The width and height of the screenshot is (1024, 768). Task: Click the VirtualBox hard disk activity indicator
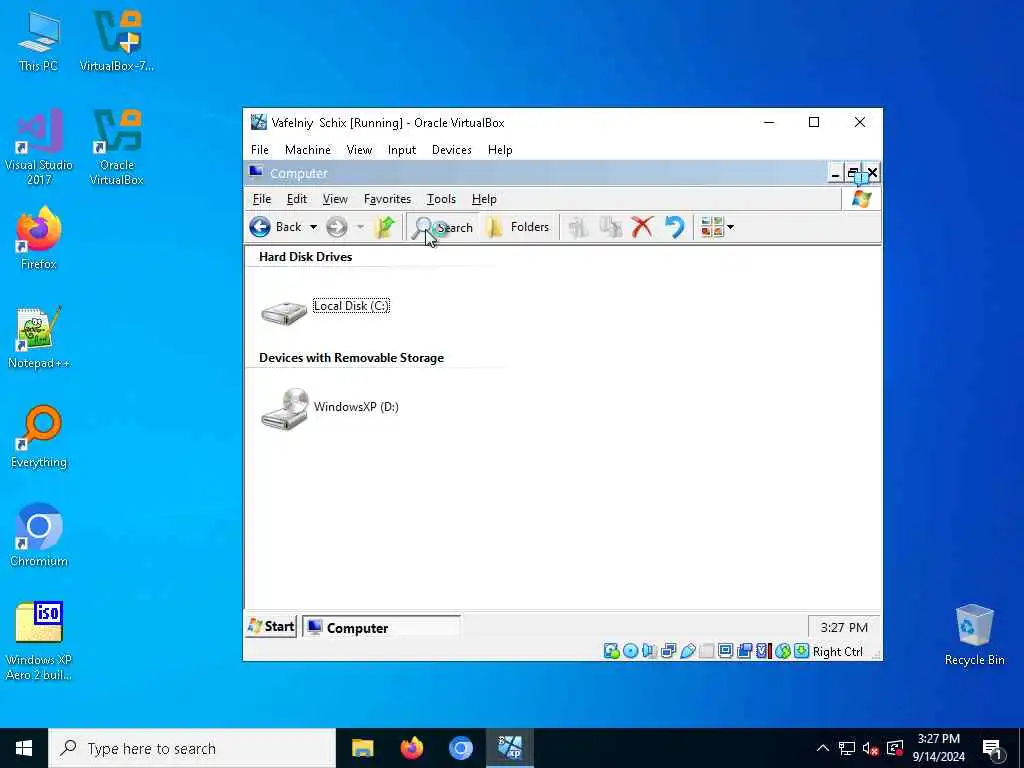(611, 651)
